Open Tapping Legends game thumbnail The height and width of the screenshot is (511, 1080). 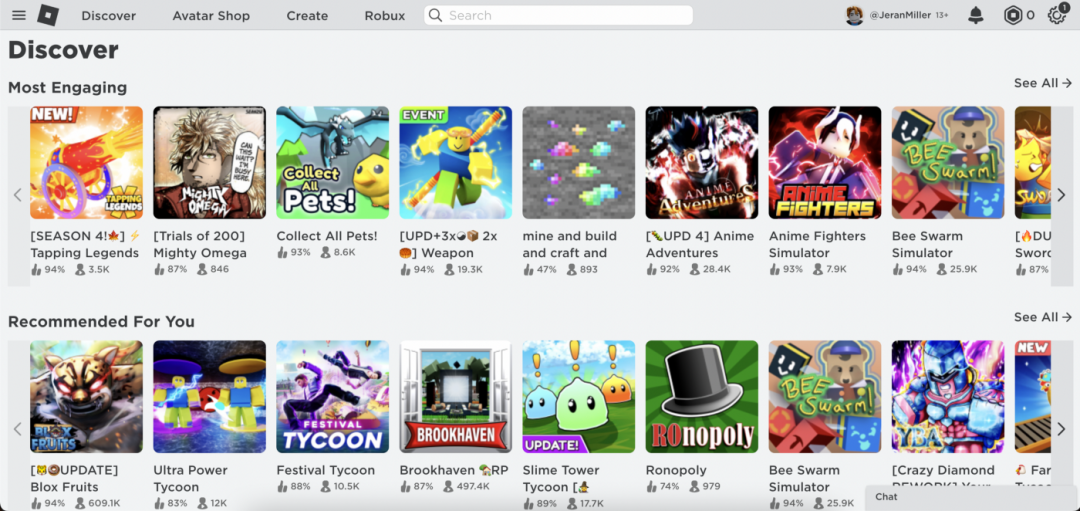coord(87,163)
